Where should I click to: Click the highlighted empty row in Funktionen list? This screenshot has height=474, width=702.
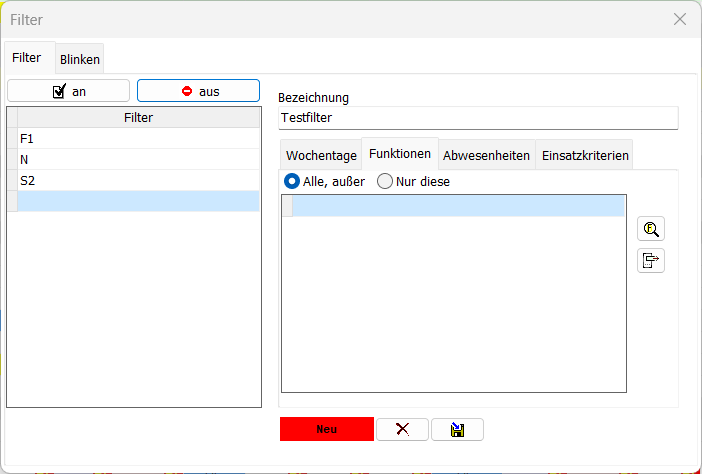(457, 206)
